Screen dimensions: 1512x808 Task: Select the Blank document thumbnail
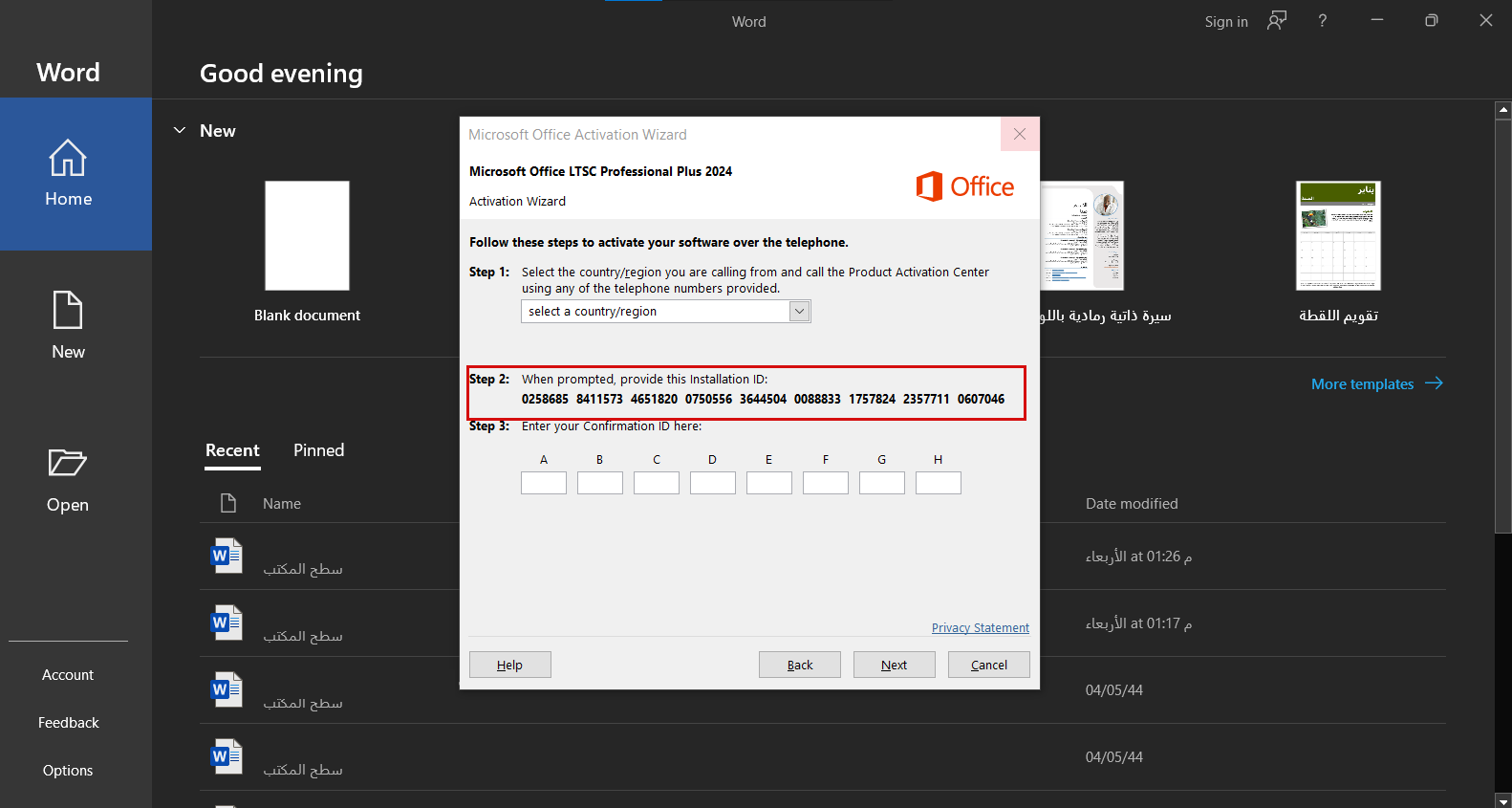(x=307, y=236)
